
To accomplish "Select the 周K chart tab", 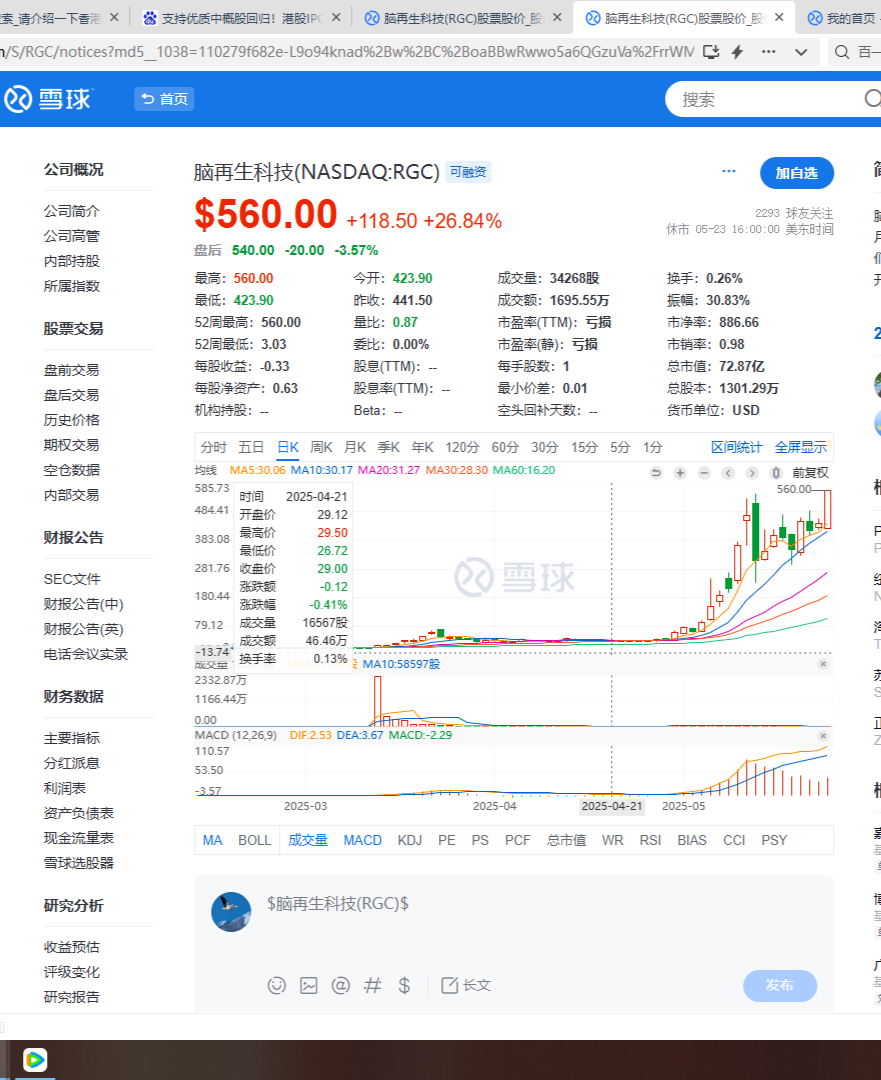I will pyautogui.click(x=321, y=447).
